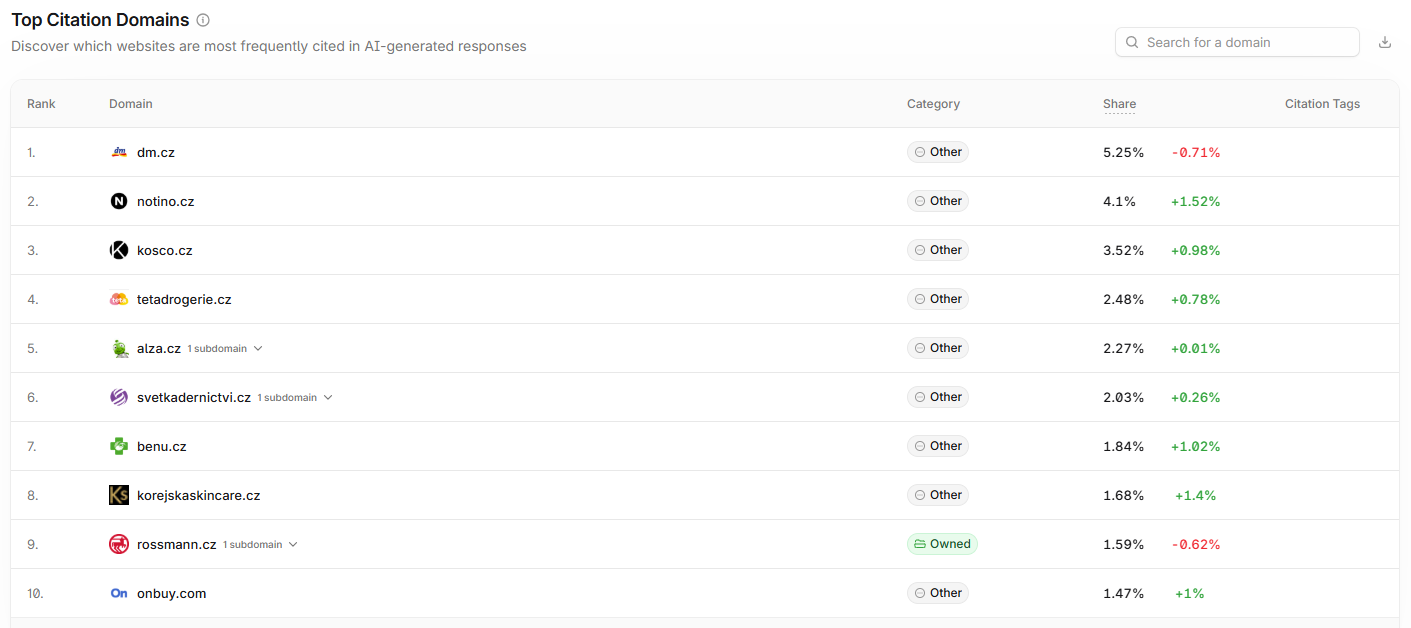Viewport: 1411px width, 628px height.
Task: Click the onbuy.com blue On icon
Action: [119, 593]
